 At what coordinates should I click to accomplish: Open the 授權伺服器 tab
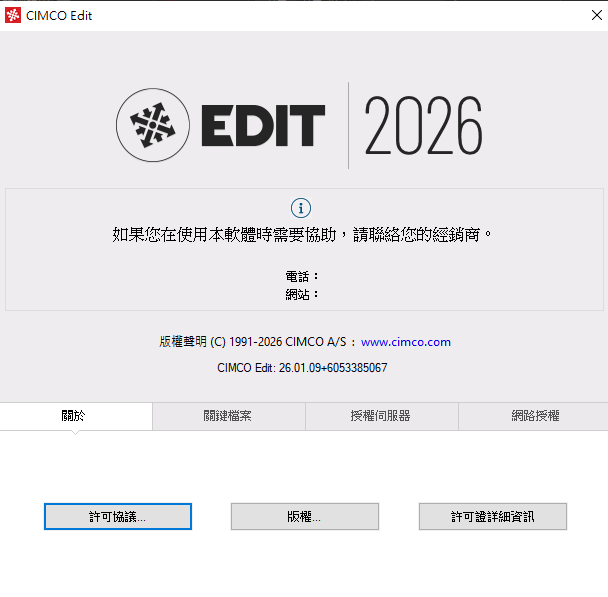pyautogui.click(x=382, y=416)
